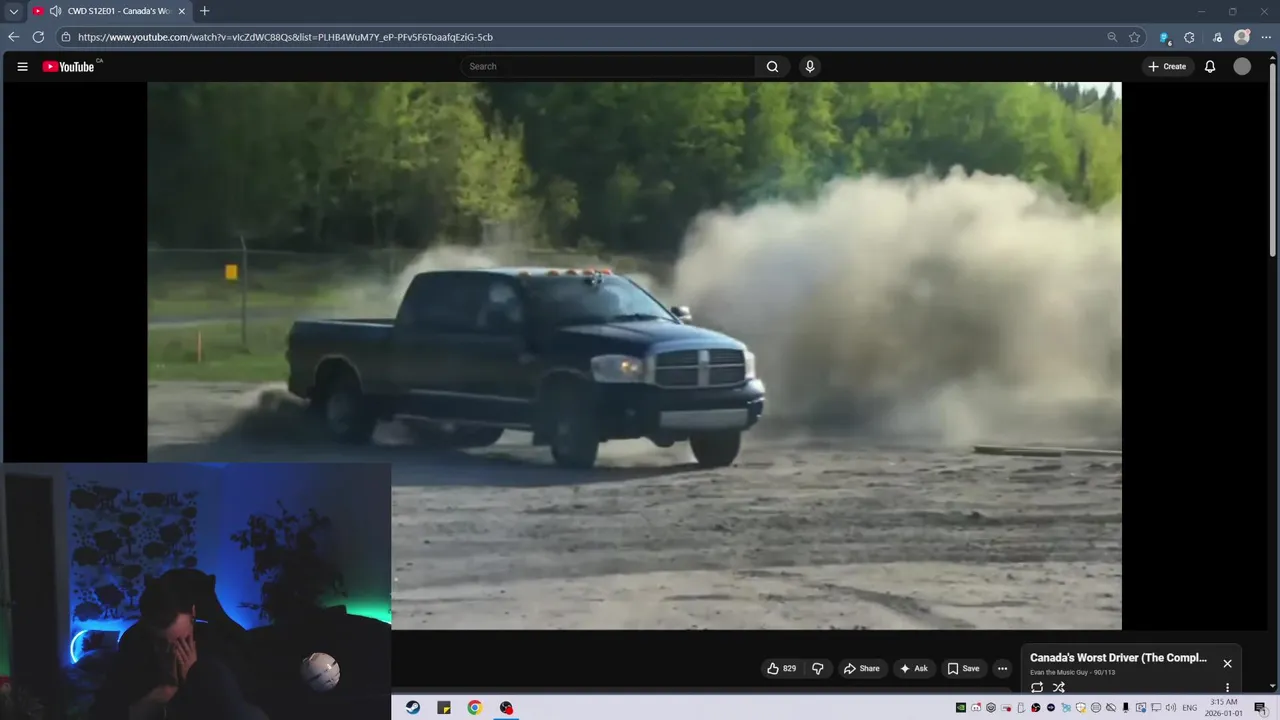The image size is (1280, 720).
Task: Click the video player to pause
Action: pyautogui.click(x=634, y=355)
